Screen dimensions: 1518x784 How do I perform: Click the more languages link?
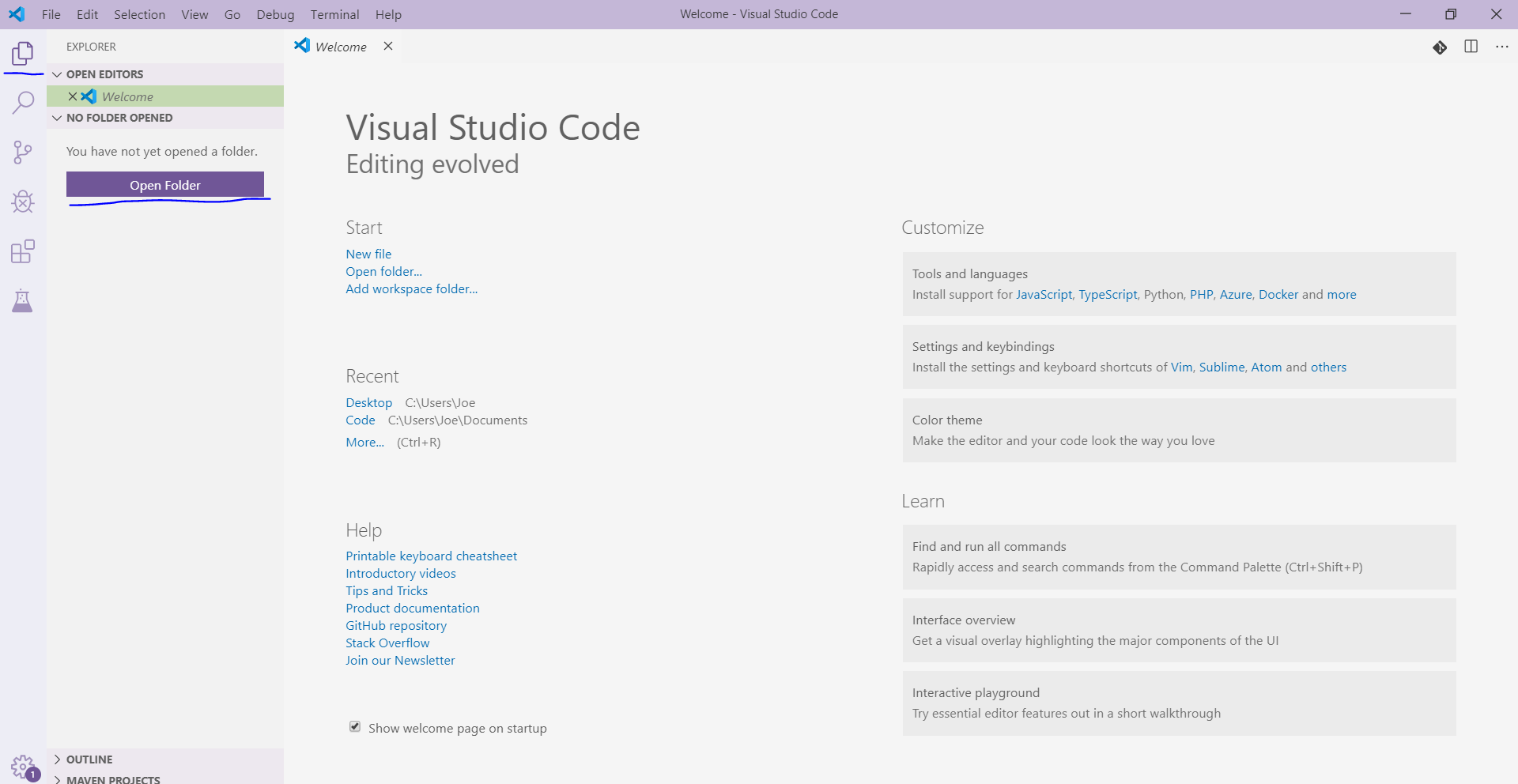click(1342, 294)
